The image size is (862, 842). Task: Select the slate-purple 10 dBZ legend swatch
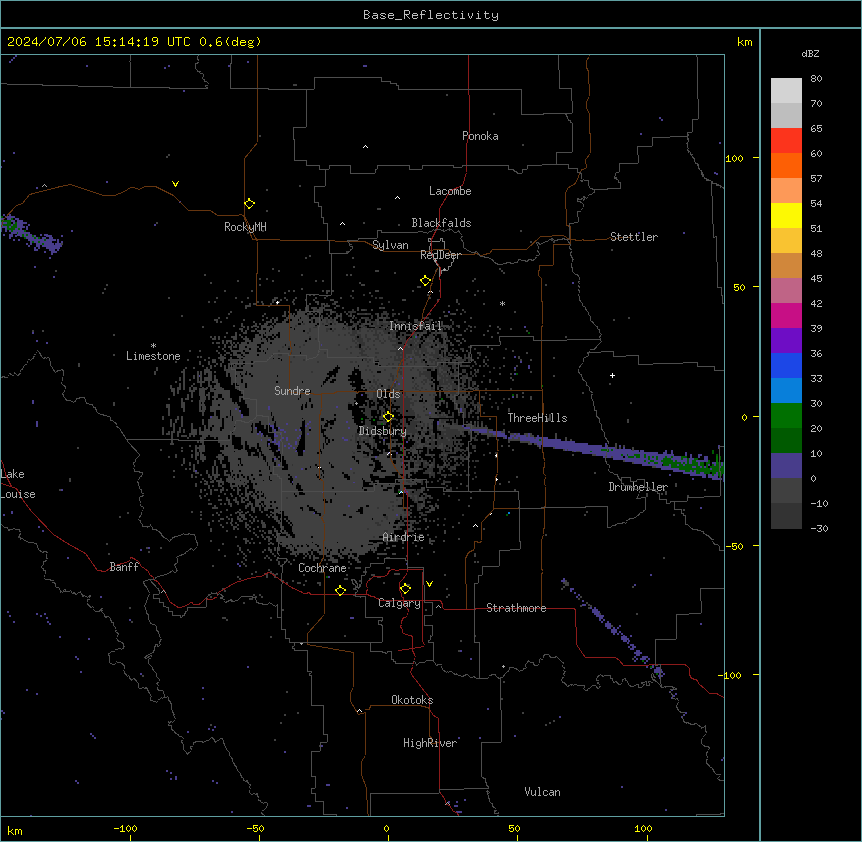786,466
